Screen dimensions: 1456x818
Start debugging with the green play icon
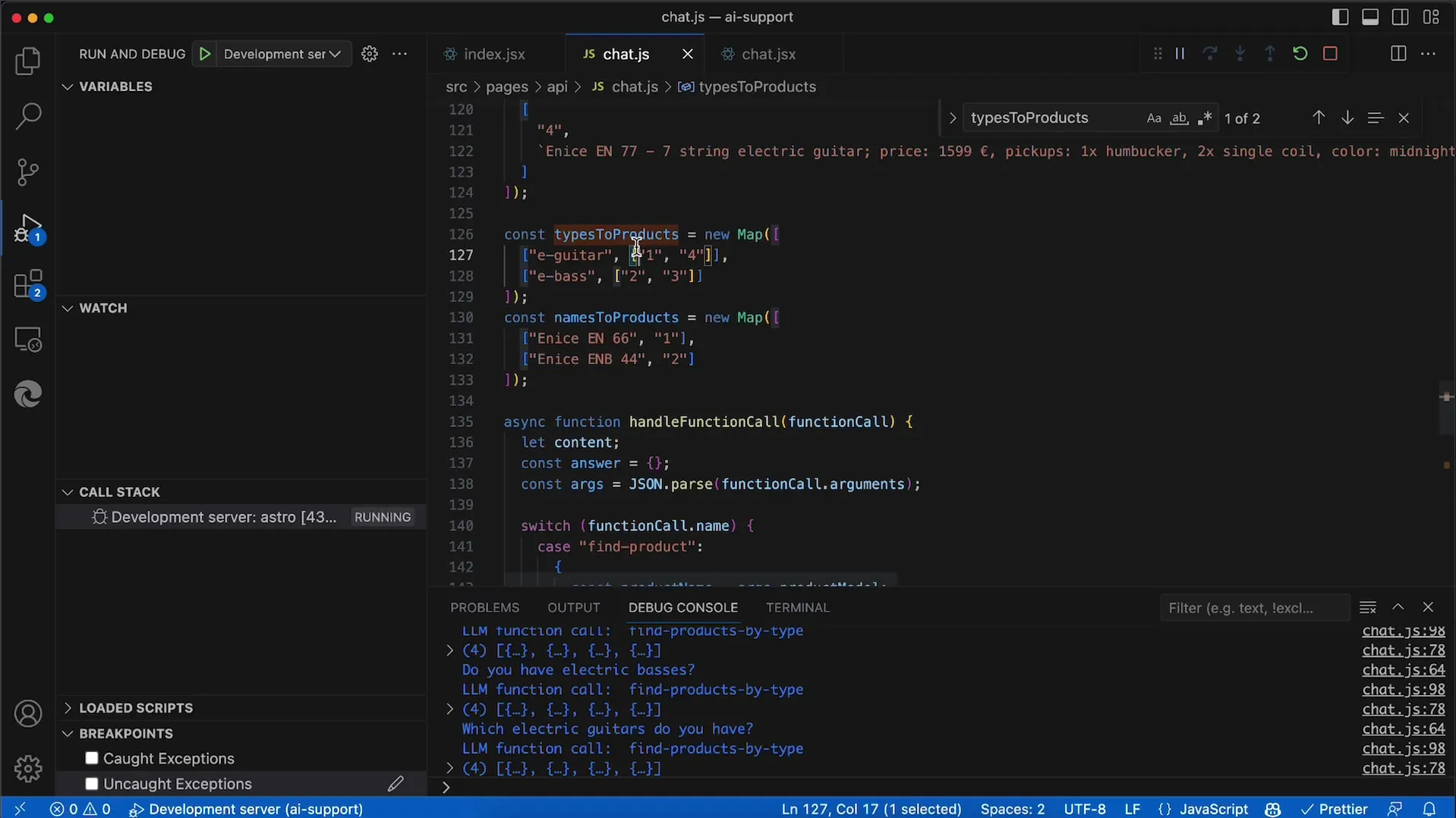point(205,54)
